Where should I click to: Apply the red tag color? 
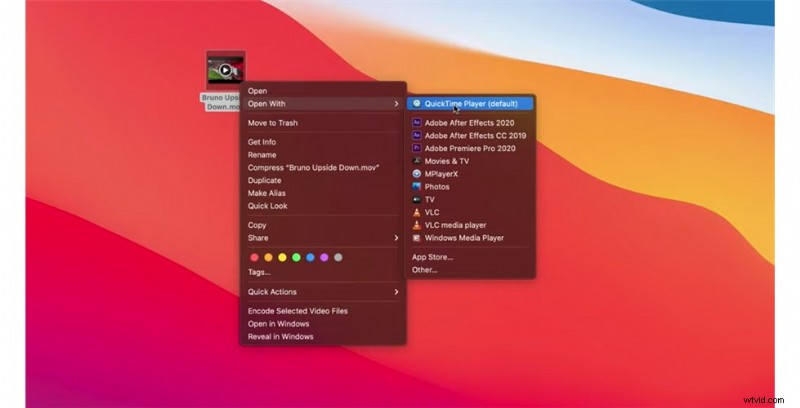click(255, 258)
